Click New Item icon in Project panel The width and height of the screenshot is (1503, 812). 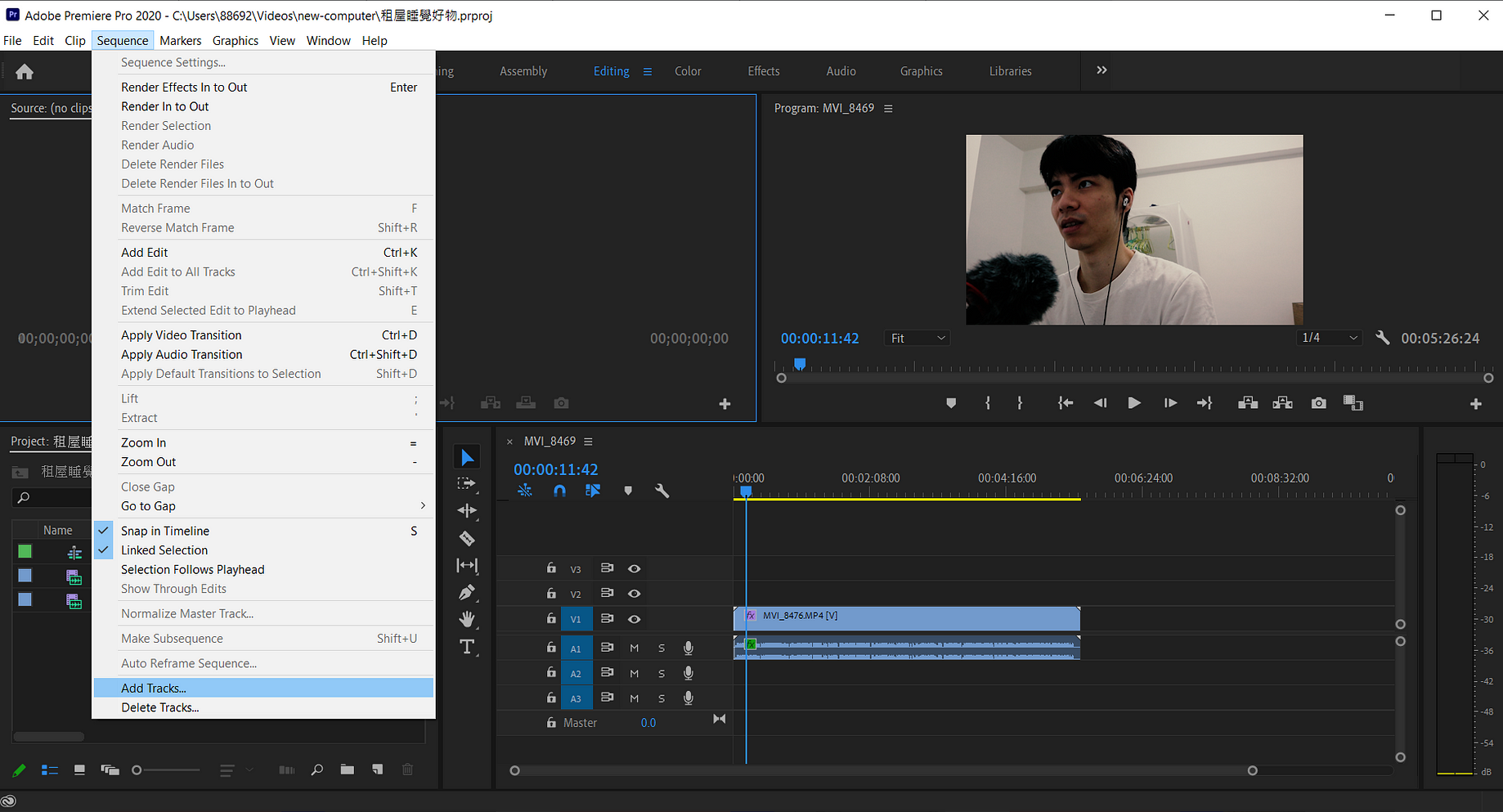377,769
